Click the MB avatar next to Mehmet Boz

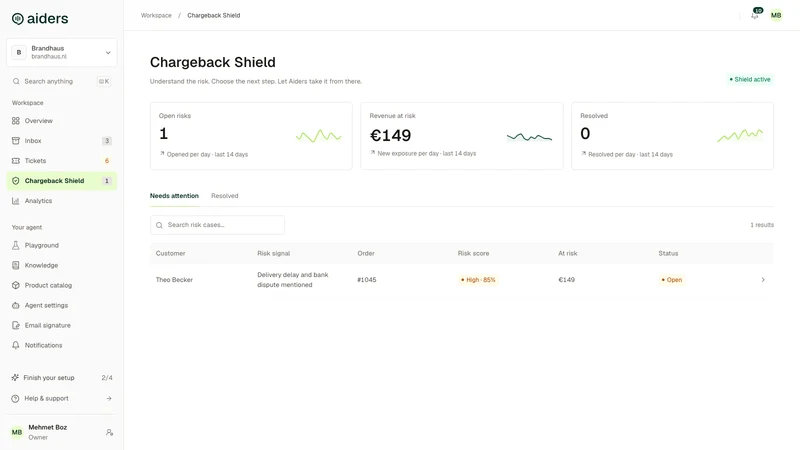point(17,432)
